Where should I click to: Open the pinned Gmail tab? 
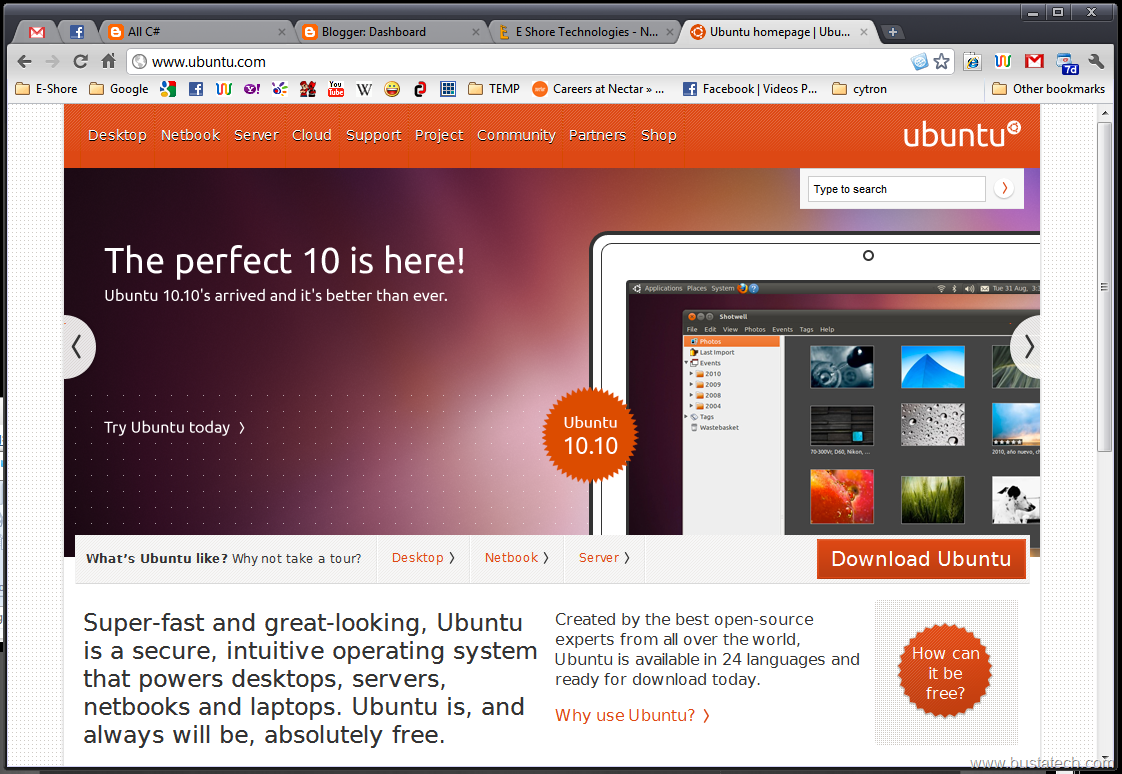37,32
